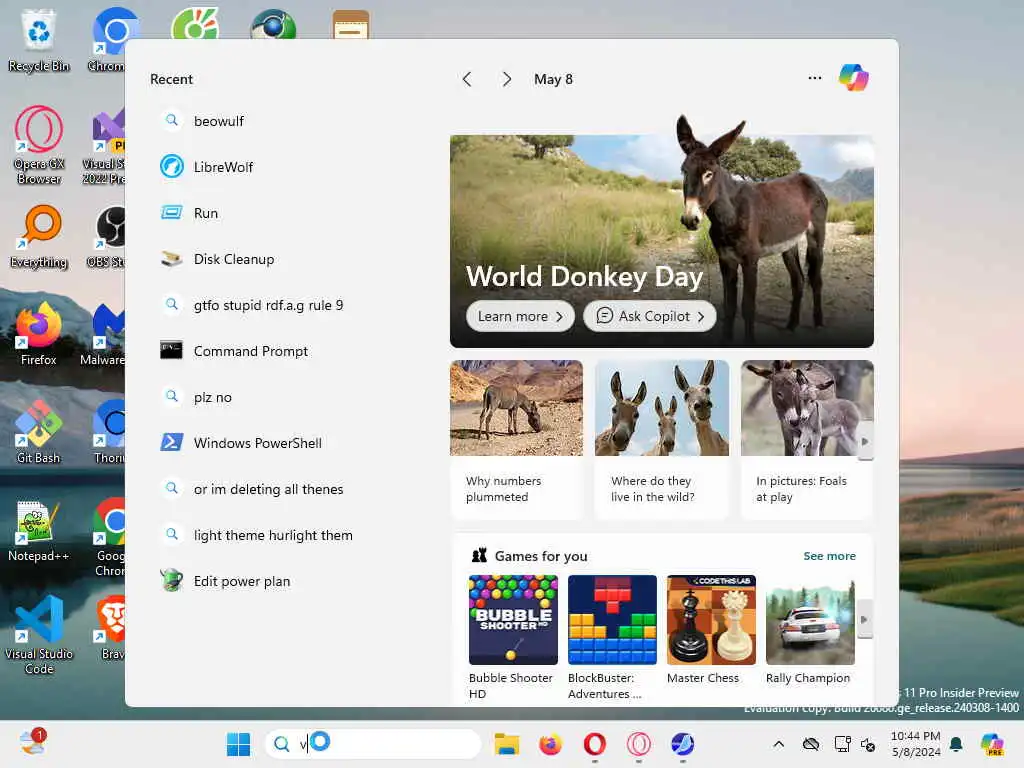Image resolution: width=1024 pixels, height=768 pixels.
Task: Click Ask Copilot button on donkey banner
Action: pos(650,316)
